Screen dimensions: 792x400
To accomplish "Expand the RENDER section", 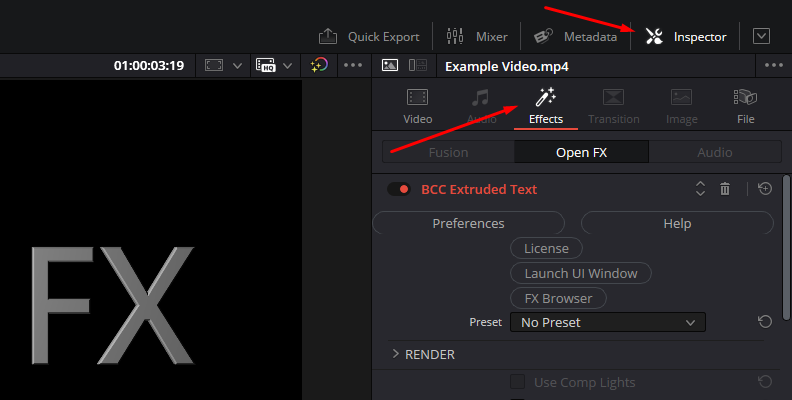I will tap(396, 354).
